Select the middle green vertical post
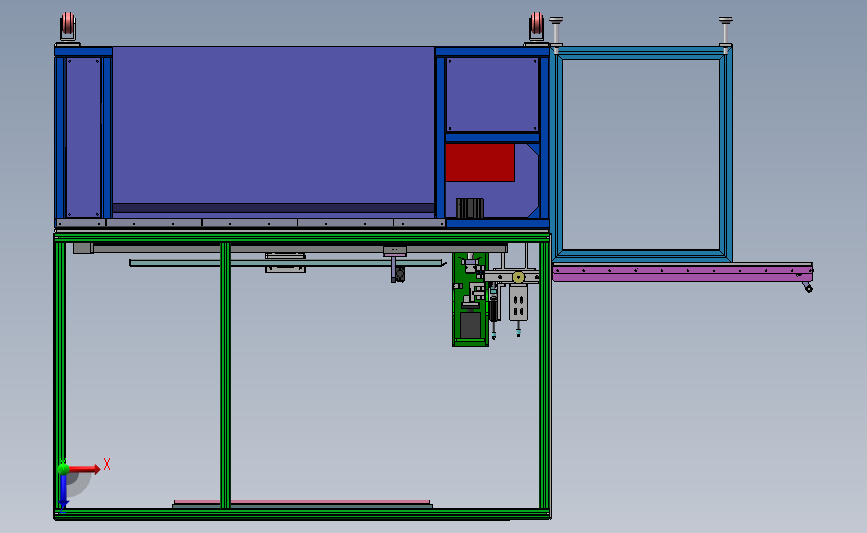The image size is (867, 533). tap(225, 375)
